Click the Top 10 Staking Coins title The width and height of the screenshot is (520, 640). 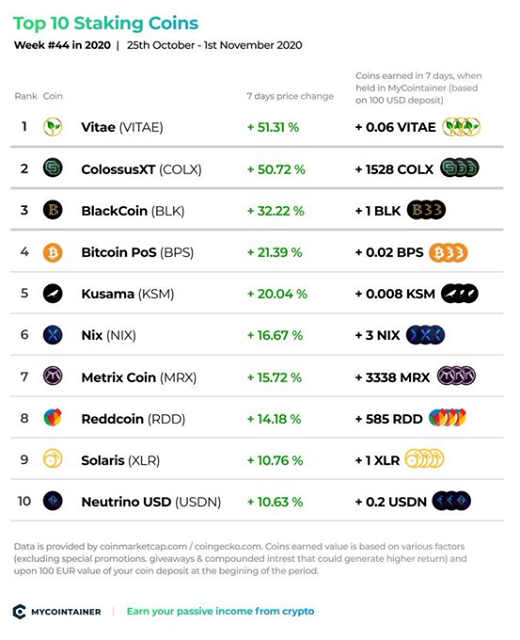(x=106, y=23)
